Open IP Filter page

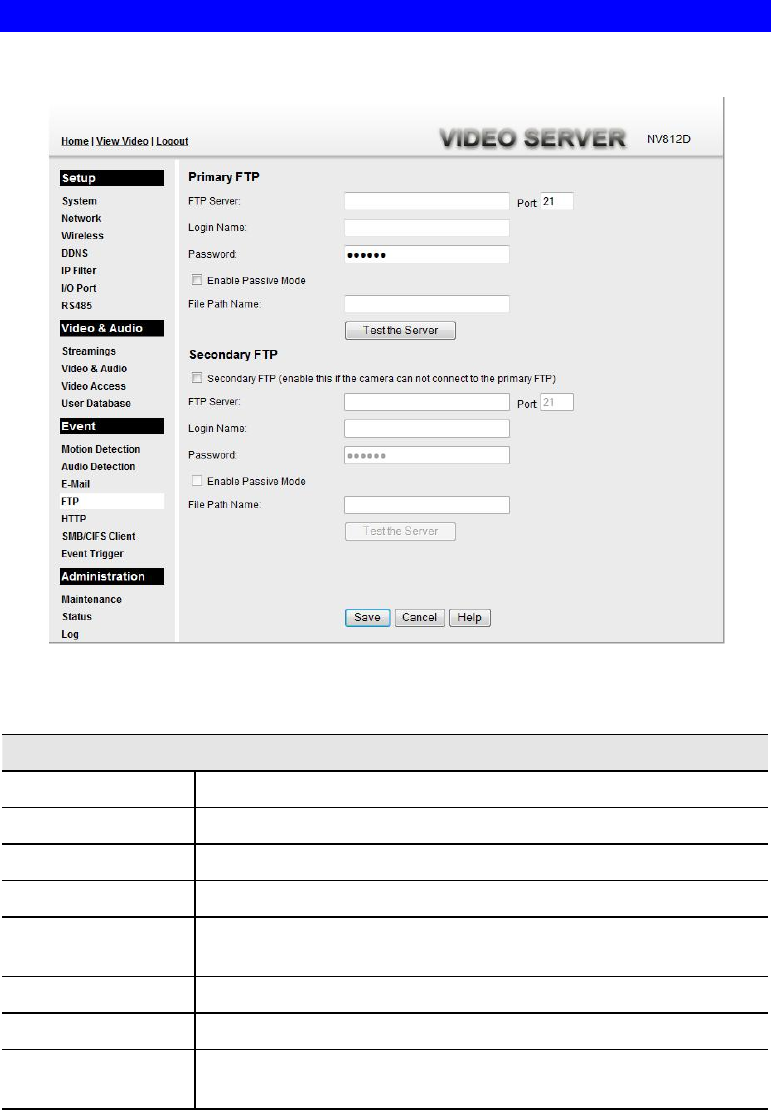[x=79, y=270]
